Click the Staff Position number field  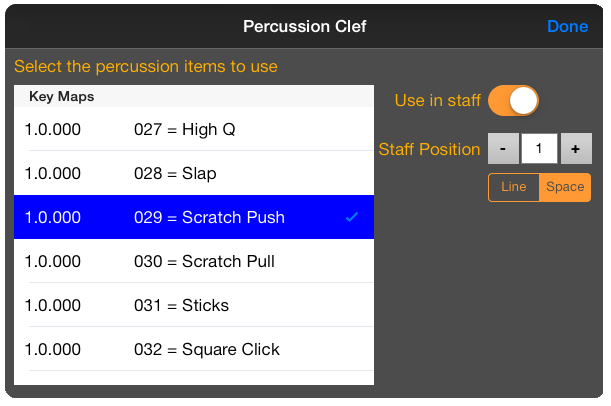(539, 149)
